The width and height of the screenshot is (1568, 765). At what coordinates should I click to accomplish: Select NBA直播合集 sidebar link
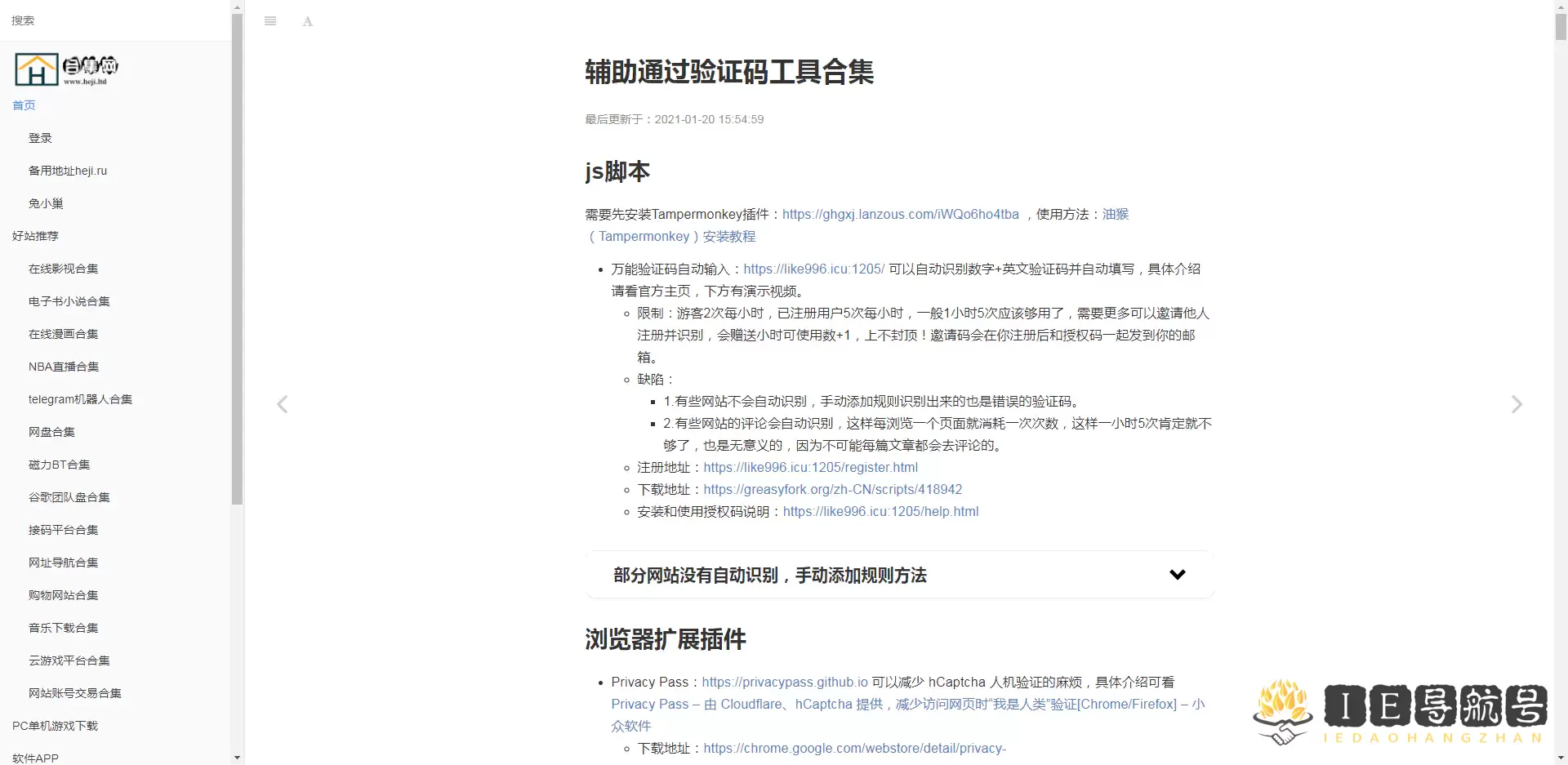[x=63, y=367]
